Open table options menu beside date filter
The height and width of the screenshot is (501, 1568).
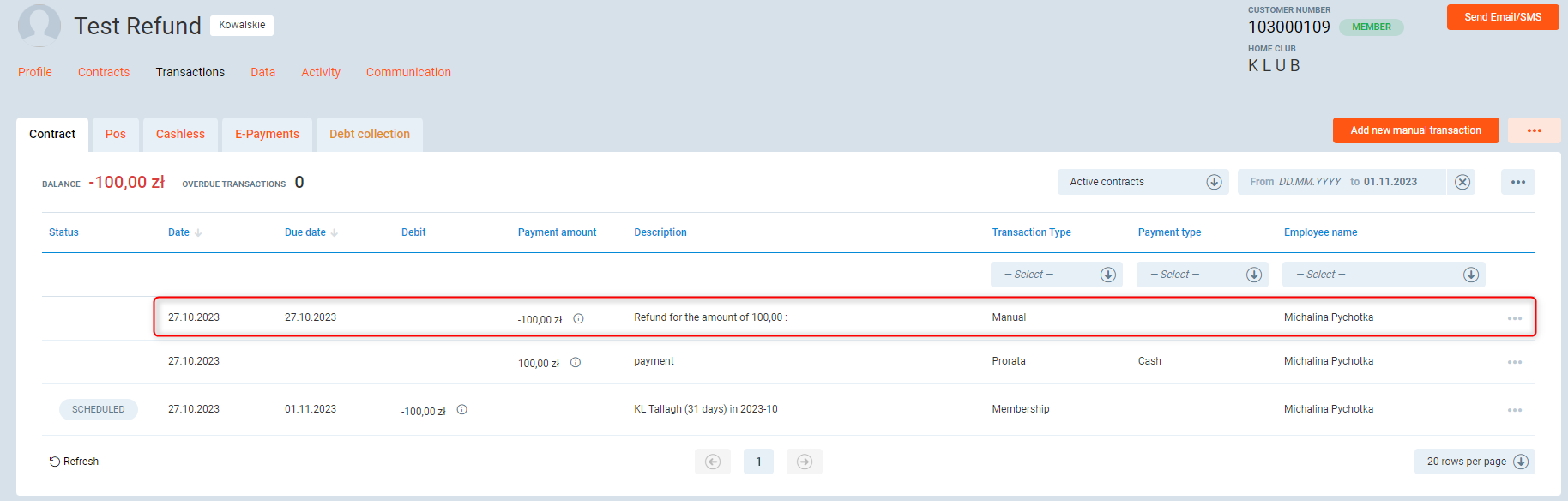click(x=1517, y=182)
